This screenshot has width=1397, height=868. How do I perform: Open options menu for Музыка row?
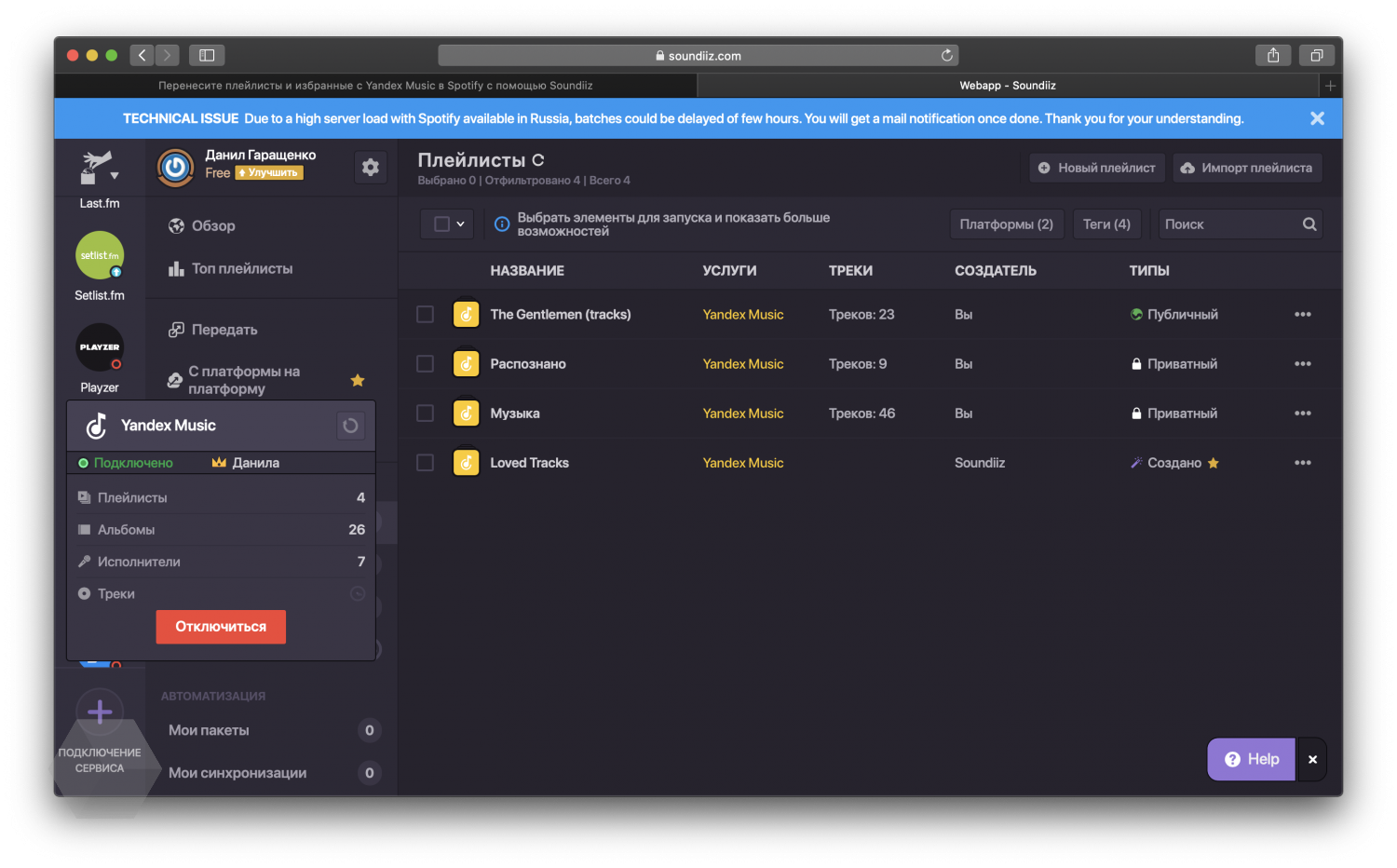[1303, 414]
